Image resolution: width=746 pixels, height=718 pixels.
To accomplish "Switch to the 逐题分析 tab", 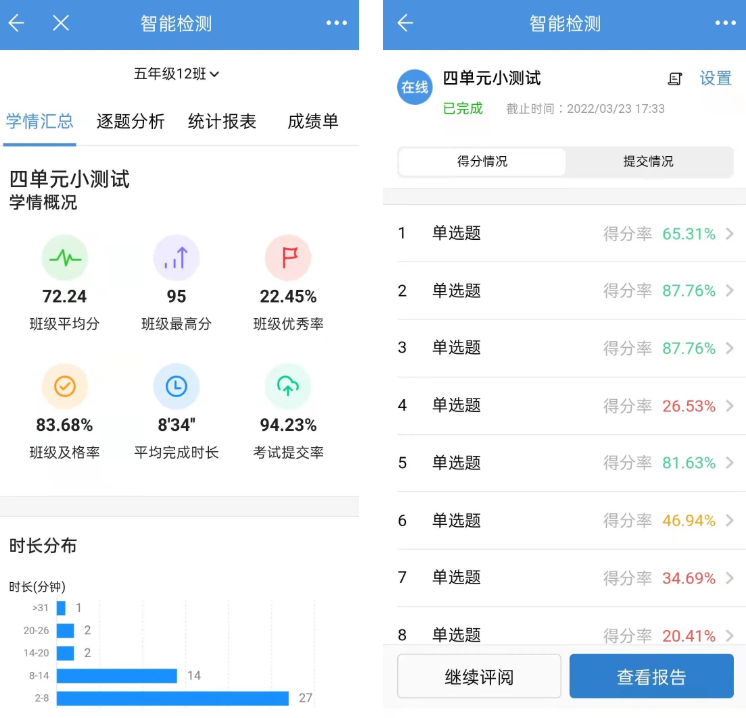I will [x=130, y=122].
